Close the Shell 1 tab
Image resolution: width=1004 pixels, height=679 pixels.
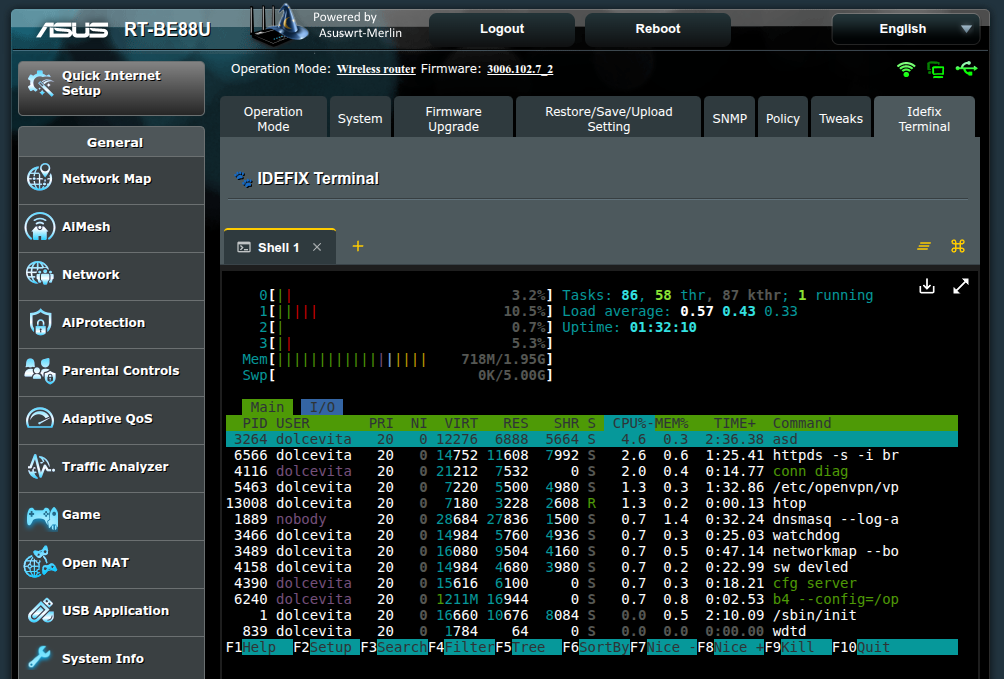317,248
